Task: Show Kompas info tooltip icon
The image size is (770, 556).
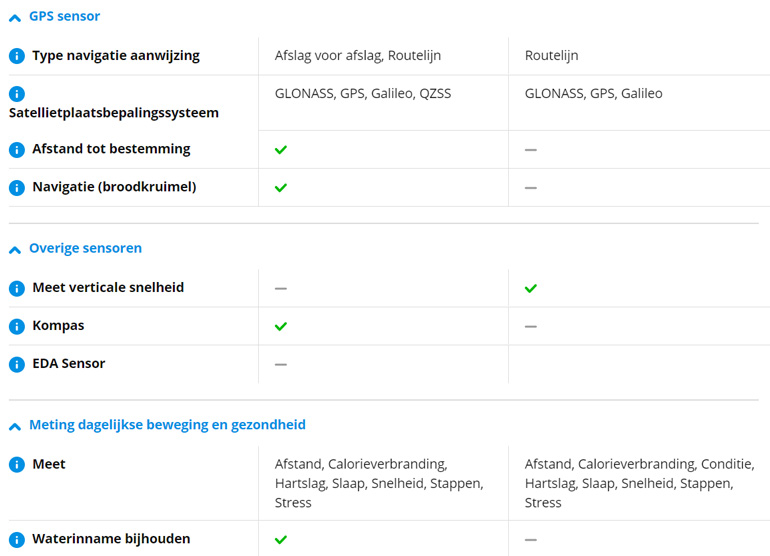Action: coord(17,326)
